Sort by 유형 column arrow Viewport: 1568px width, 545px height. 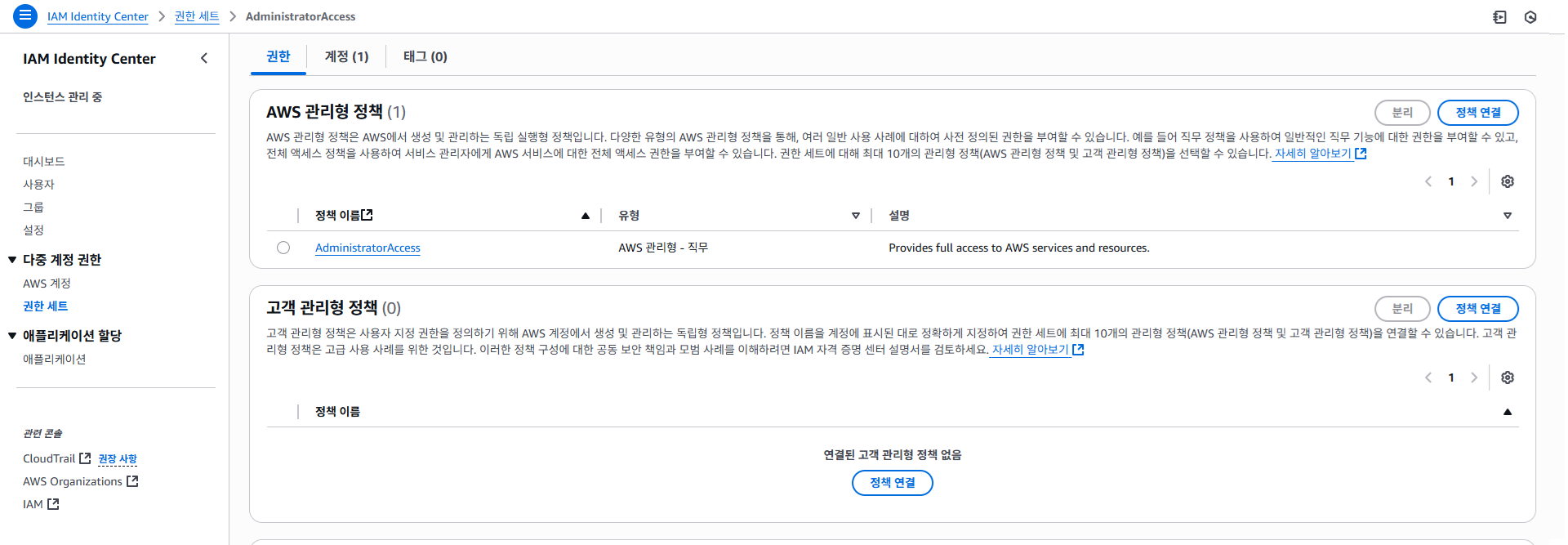(x=856, y=216)
